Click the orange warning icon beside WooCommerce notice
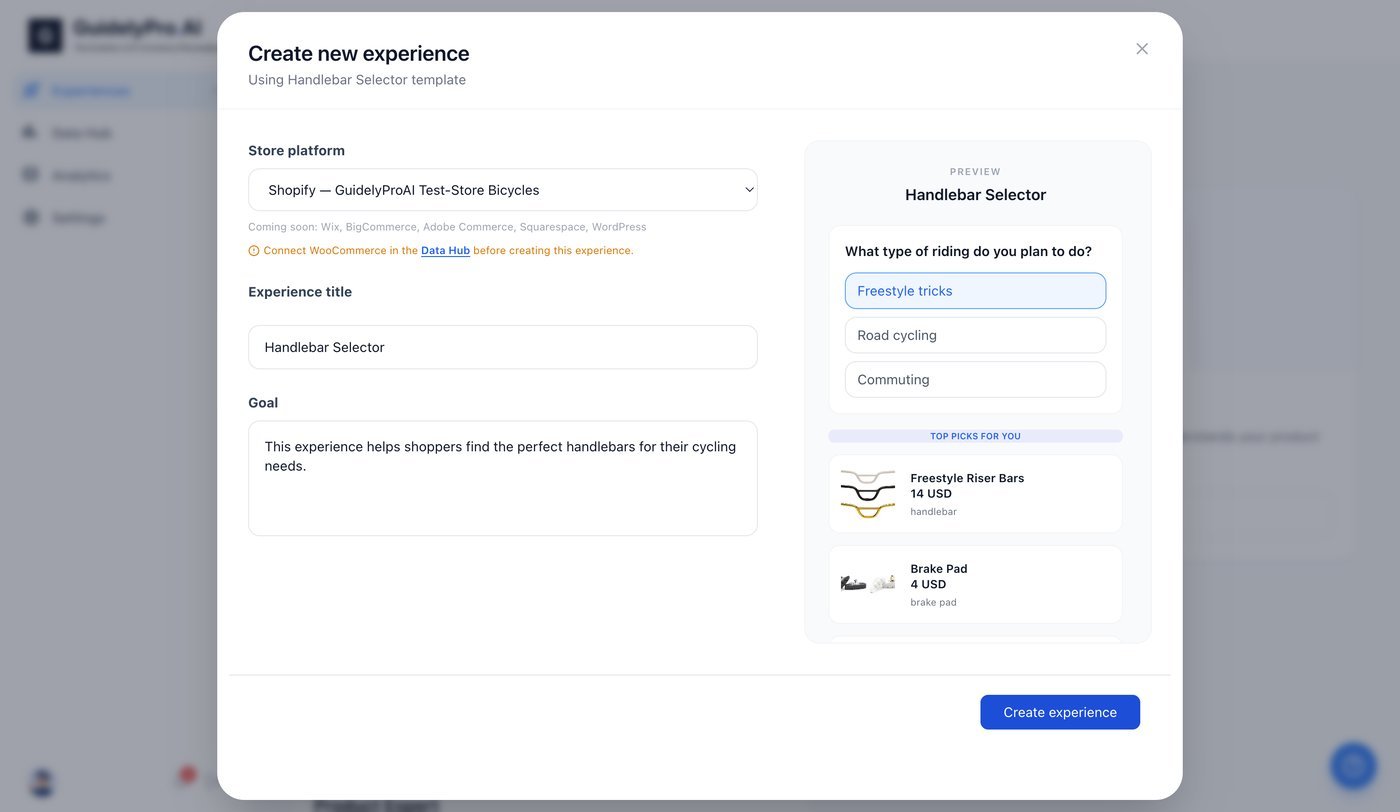Screen dimensions: 1400x812 click(254, 251)
